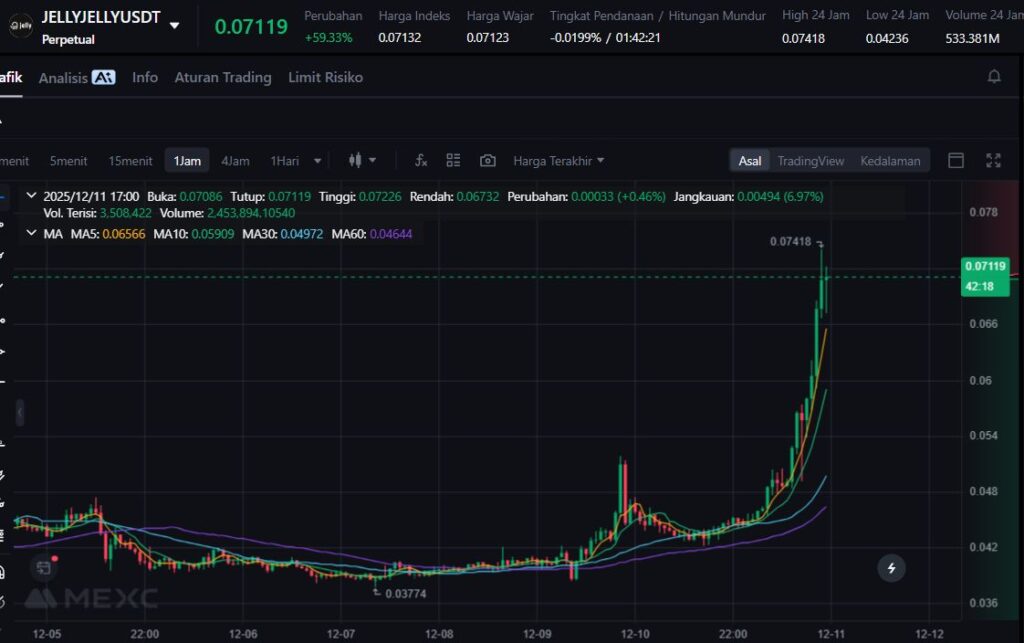Take a chart snapshot with camera icon
The width and height of the screenshot is (1024, 643).
[x=487, y=161]
